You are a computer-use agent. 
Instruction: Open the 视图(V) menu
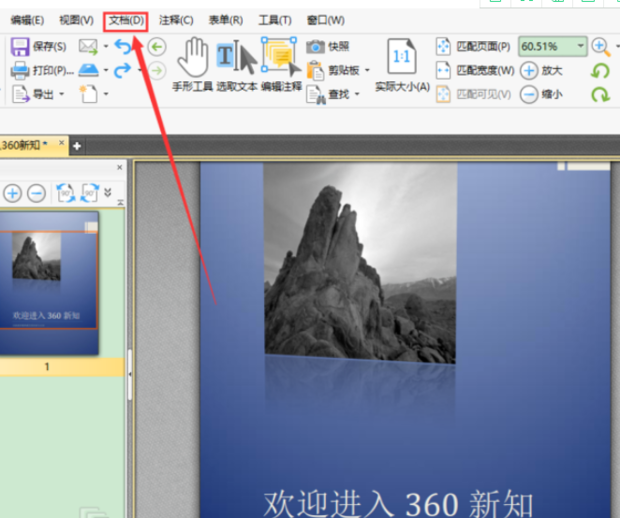point(76,20)
